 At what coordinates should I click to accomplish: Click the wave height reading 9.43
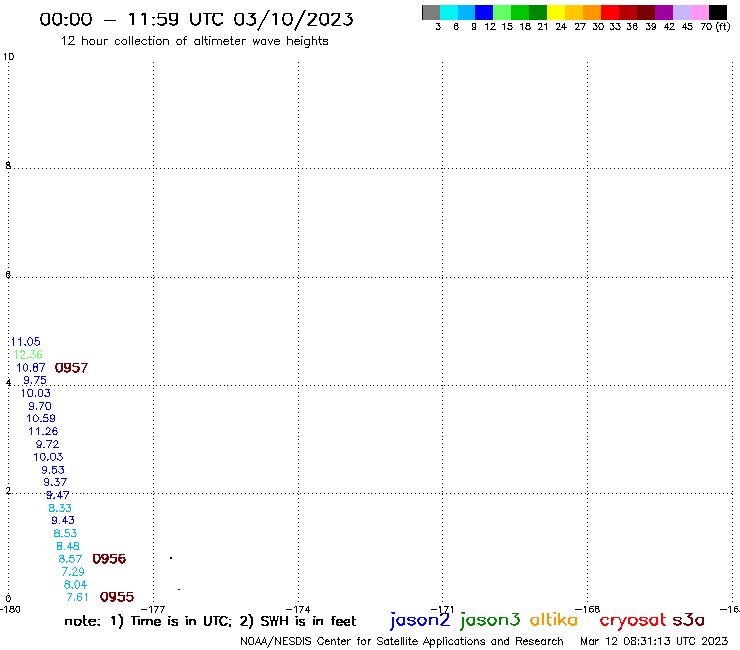pyautogui.click(x=63, y=520)
